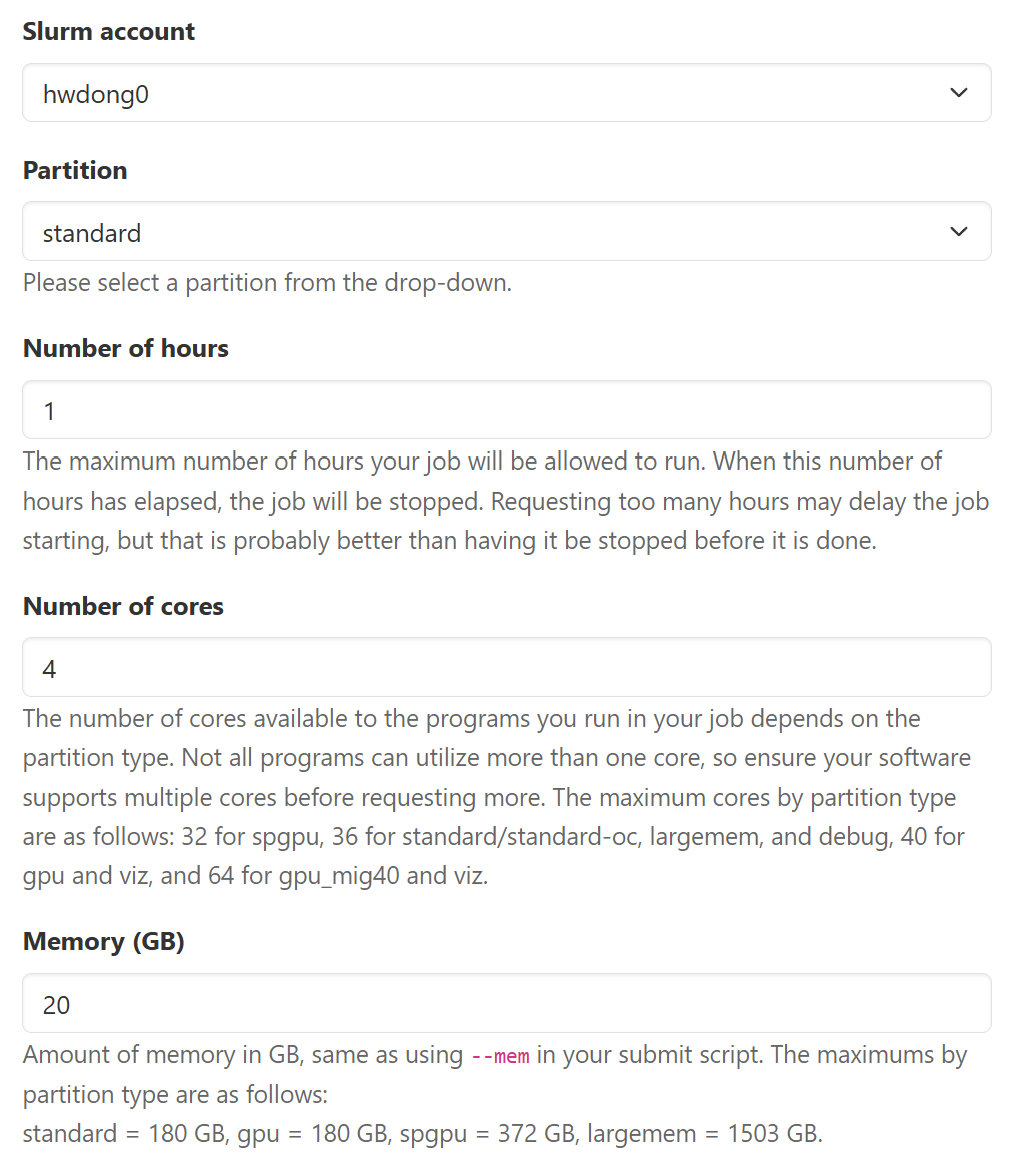Focus the Number of hours input field
The image size is (1018, 1161).
(x=506, y=410)
